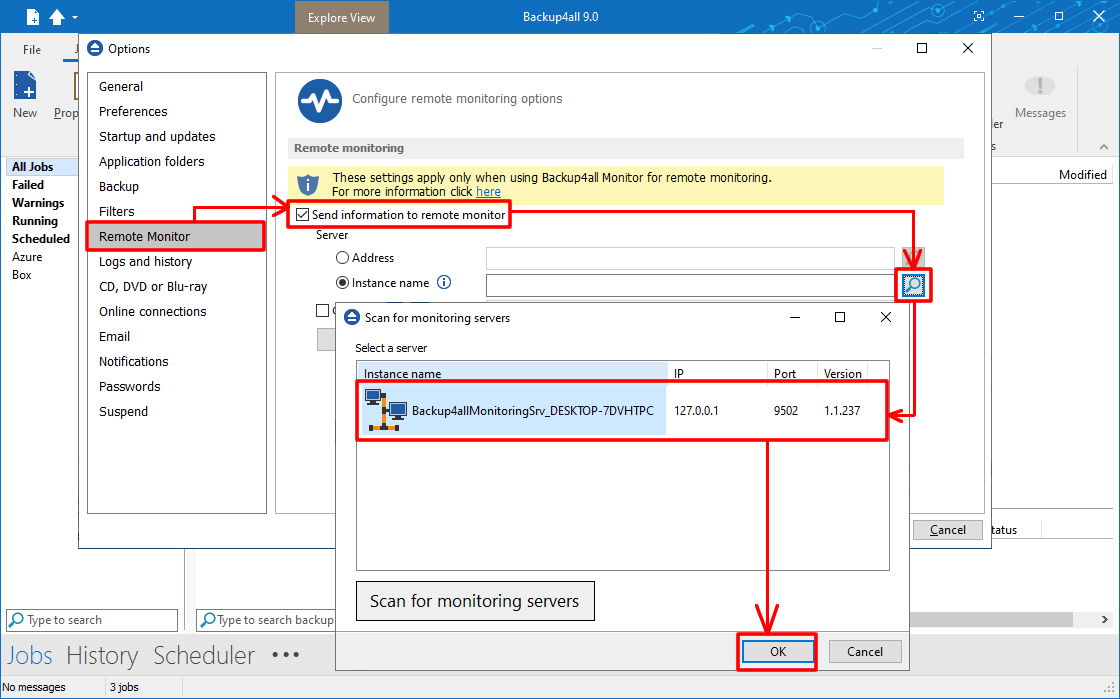This screenshot has height=699, width=1120.
Task: Open the Backup options page
Action: pyautogui.click(x=119, y=186)
